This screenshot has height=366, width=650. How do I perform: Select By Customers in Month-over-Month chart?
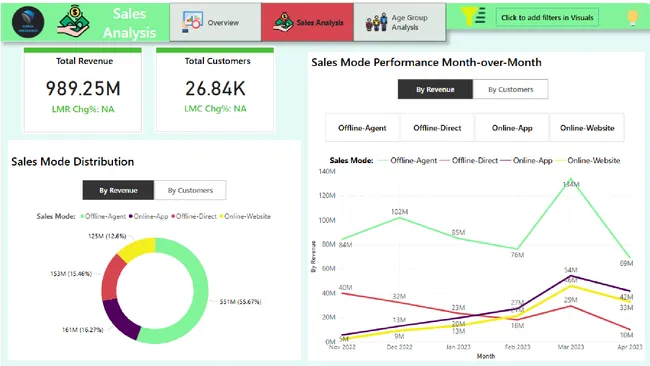coord(510,89)
